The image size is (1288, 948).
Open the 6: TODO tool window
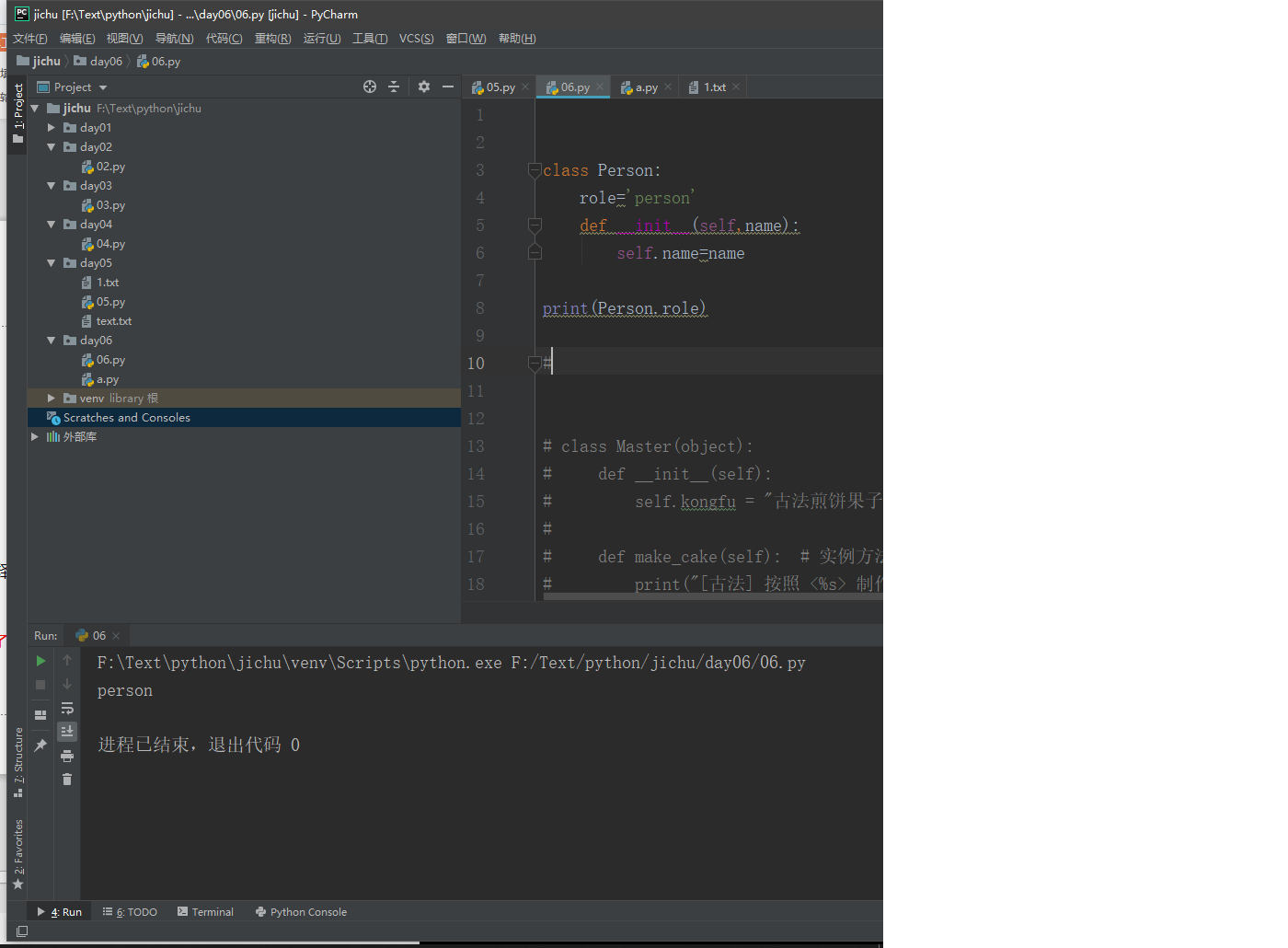(x=130, y=912)
